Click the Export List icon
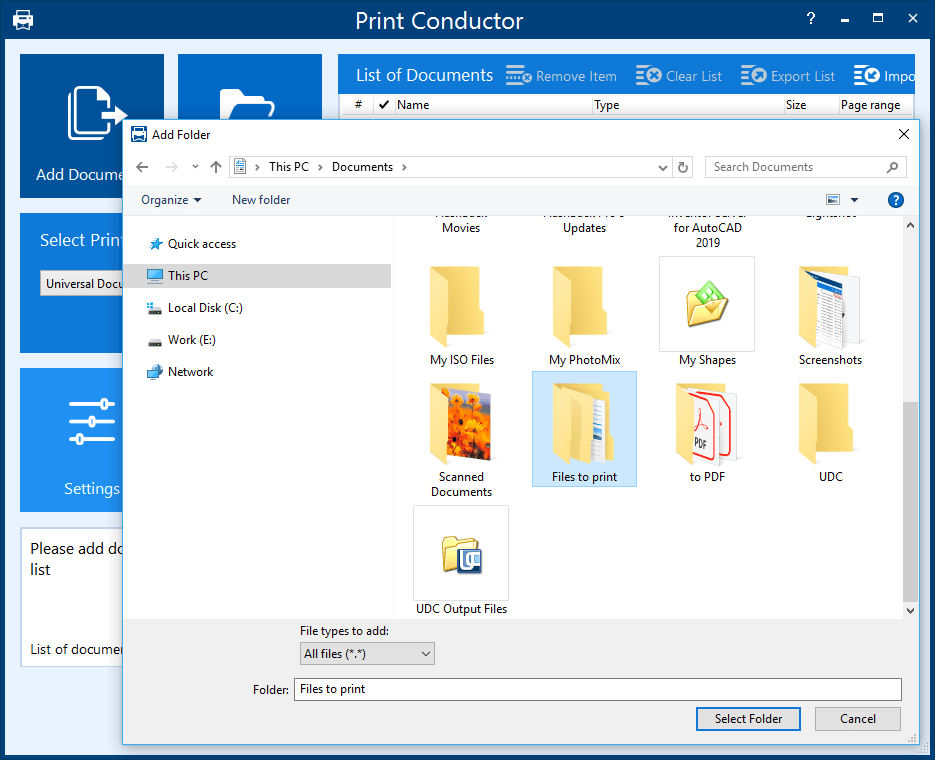 tap(750, 74)
